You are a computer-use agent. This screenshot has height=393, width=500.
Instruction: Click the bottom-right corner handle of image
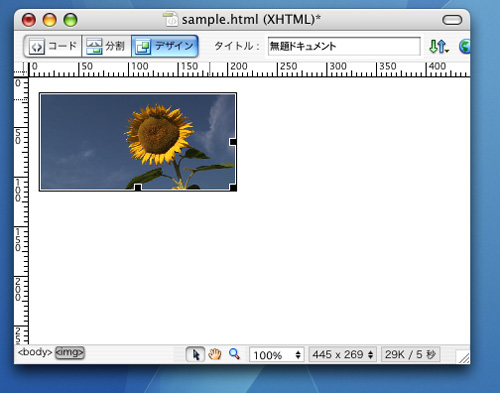pyautogui.click(x=233, y=187)
